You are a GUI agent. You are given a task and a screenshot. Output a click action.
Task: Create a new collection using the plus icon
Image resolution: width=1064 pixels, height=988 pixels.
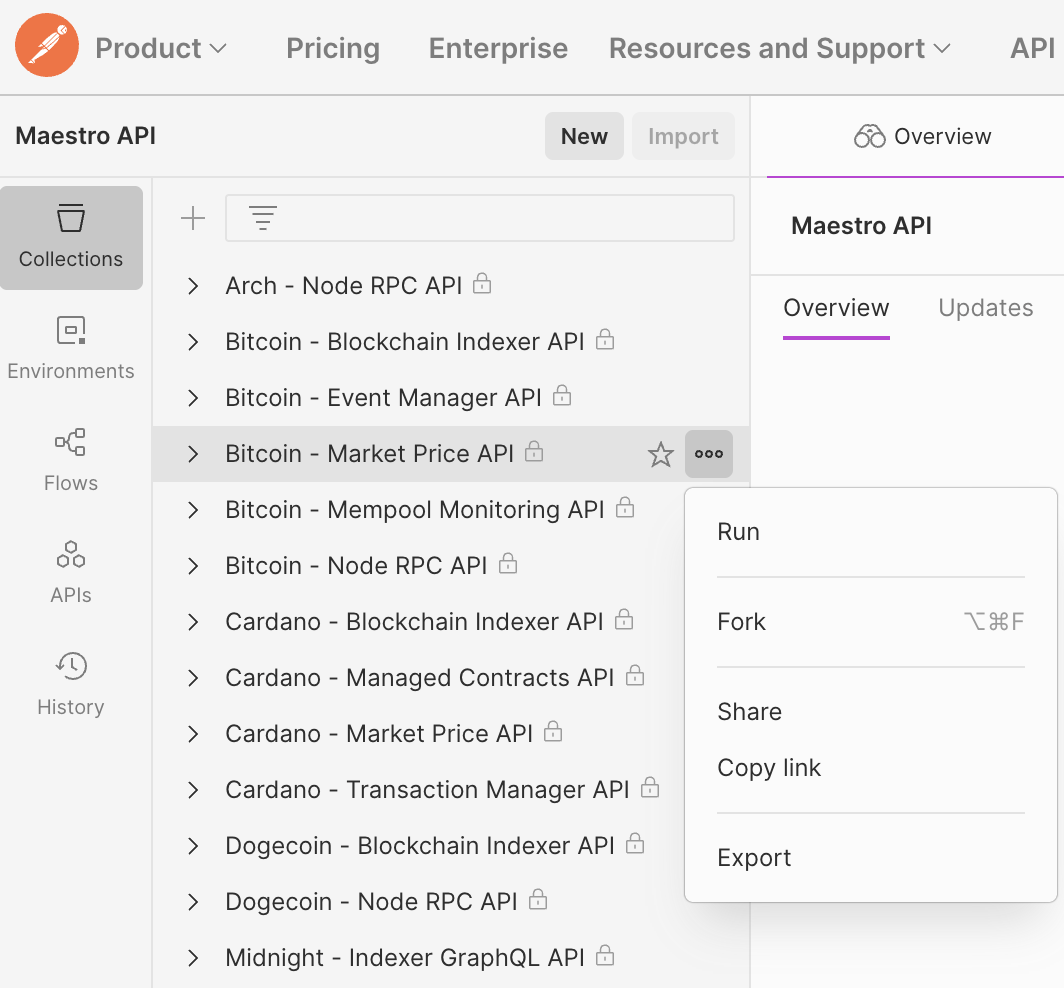click(192, 217)
